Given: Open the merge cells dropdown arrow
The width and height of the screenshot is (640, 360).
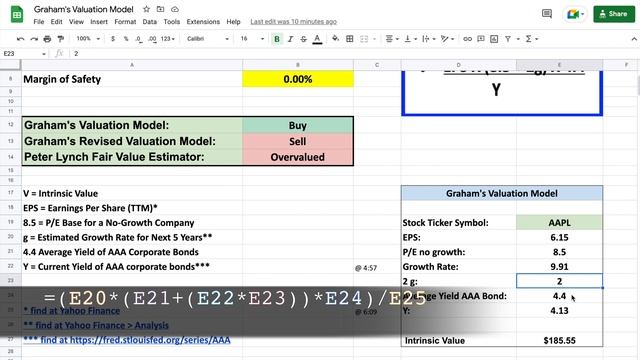Looking at the screenshot, I should coord(374,39).
